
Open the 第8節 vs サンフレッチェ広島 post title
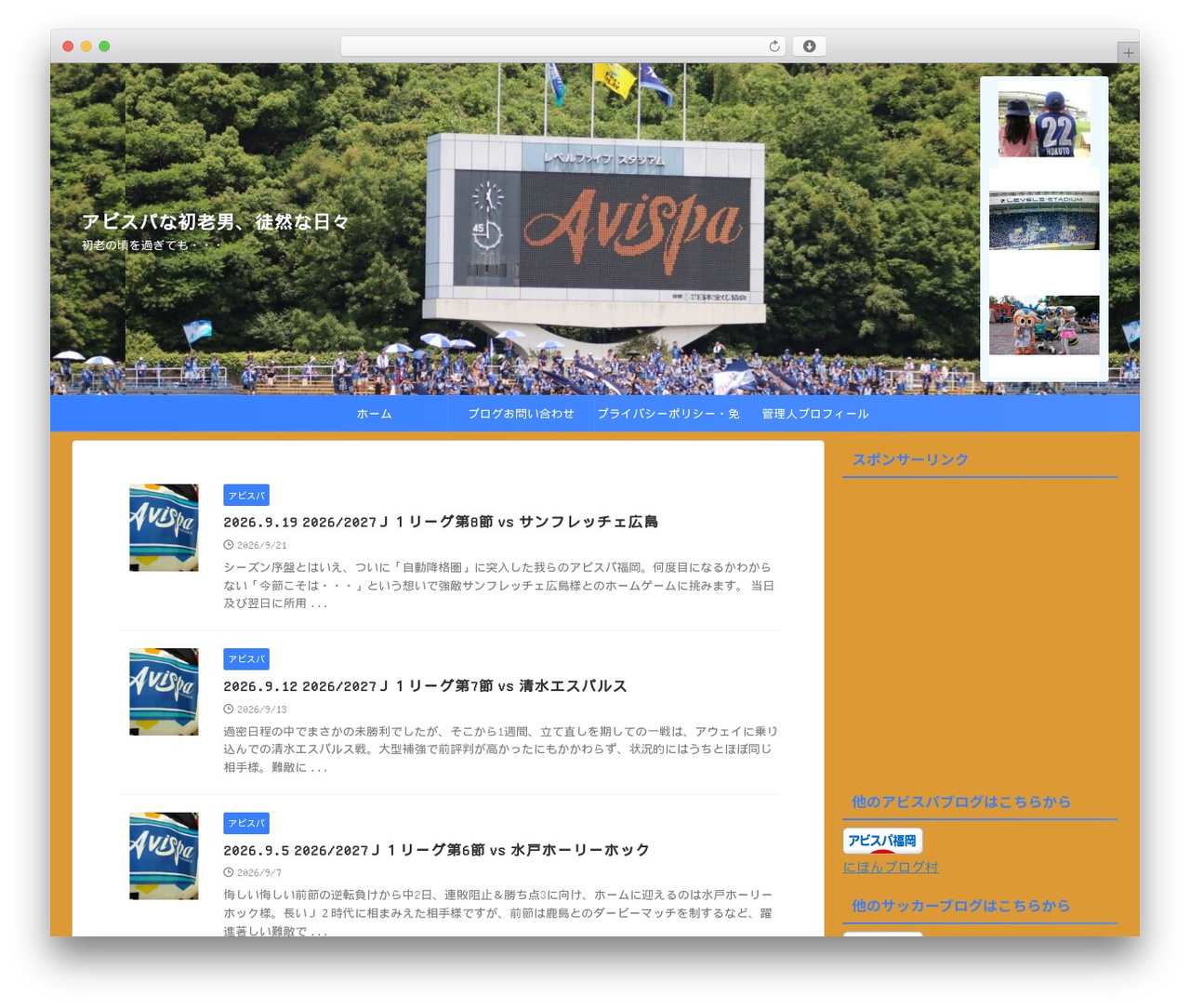point(441,522)
